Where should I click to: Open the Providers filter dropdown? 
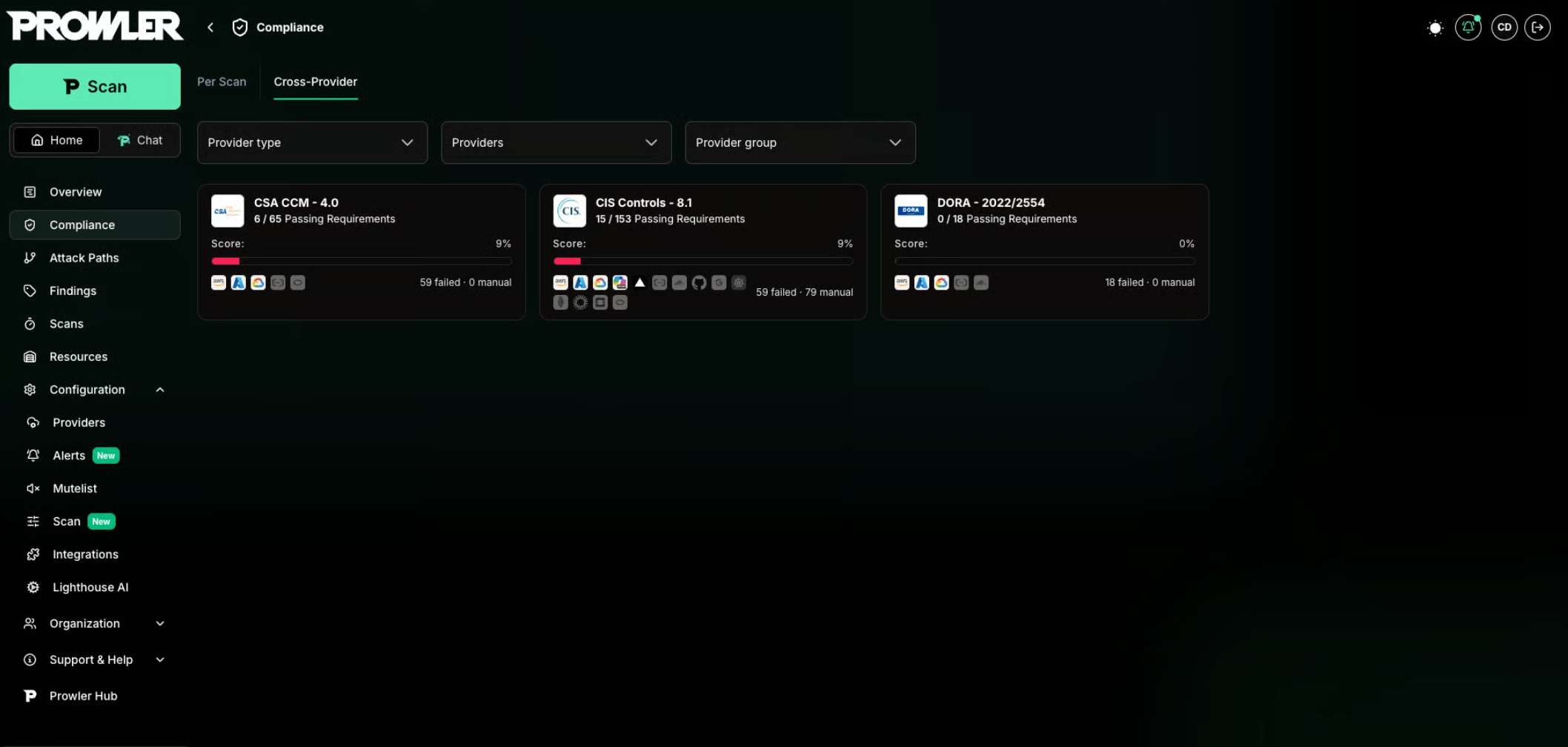[x=556, y=142]
